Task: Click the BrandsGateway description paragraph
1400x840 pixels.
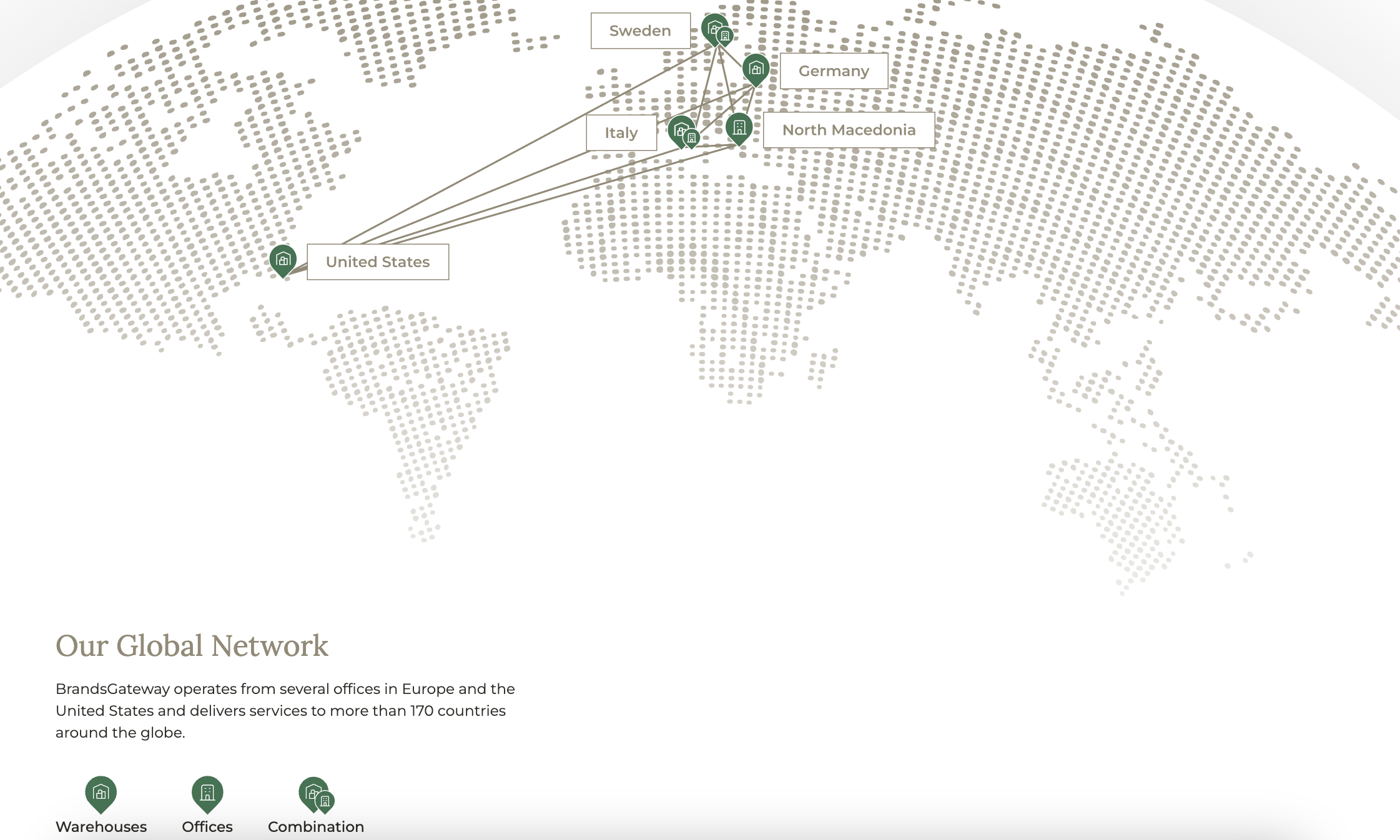Action: click(x=285, y=711)
